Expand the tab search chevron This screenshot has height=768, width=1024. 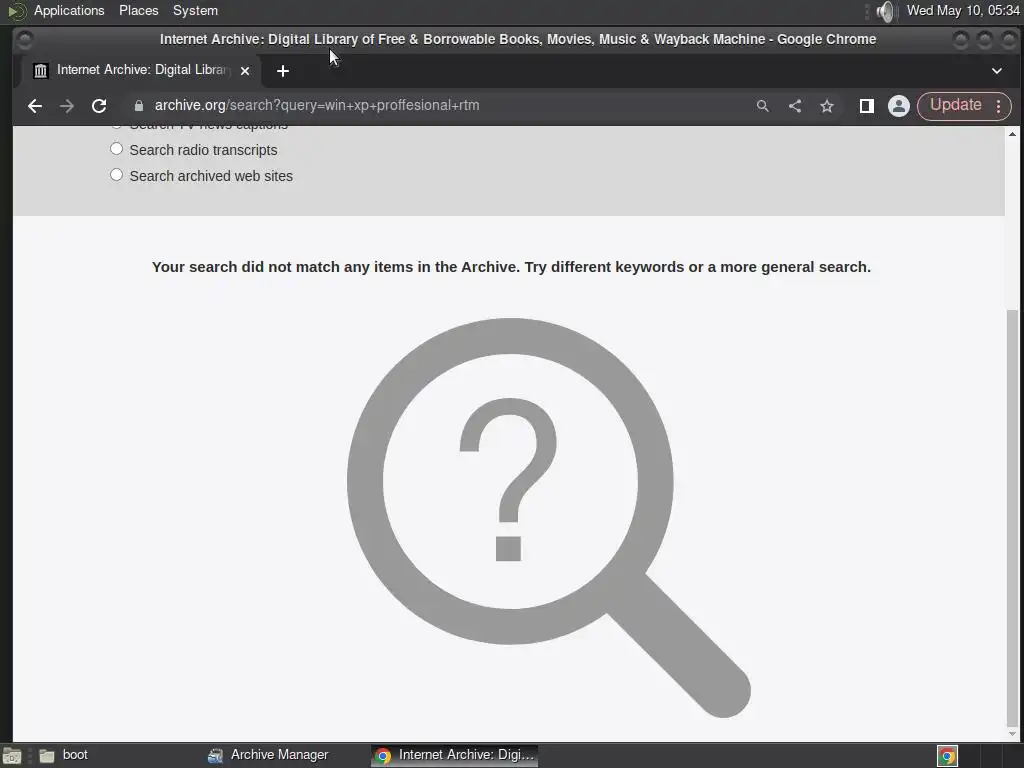997,71
